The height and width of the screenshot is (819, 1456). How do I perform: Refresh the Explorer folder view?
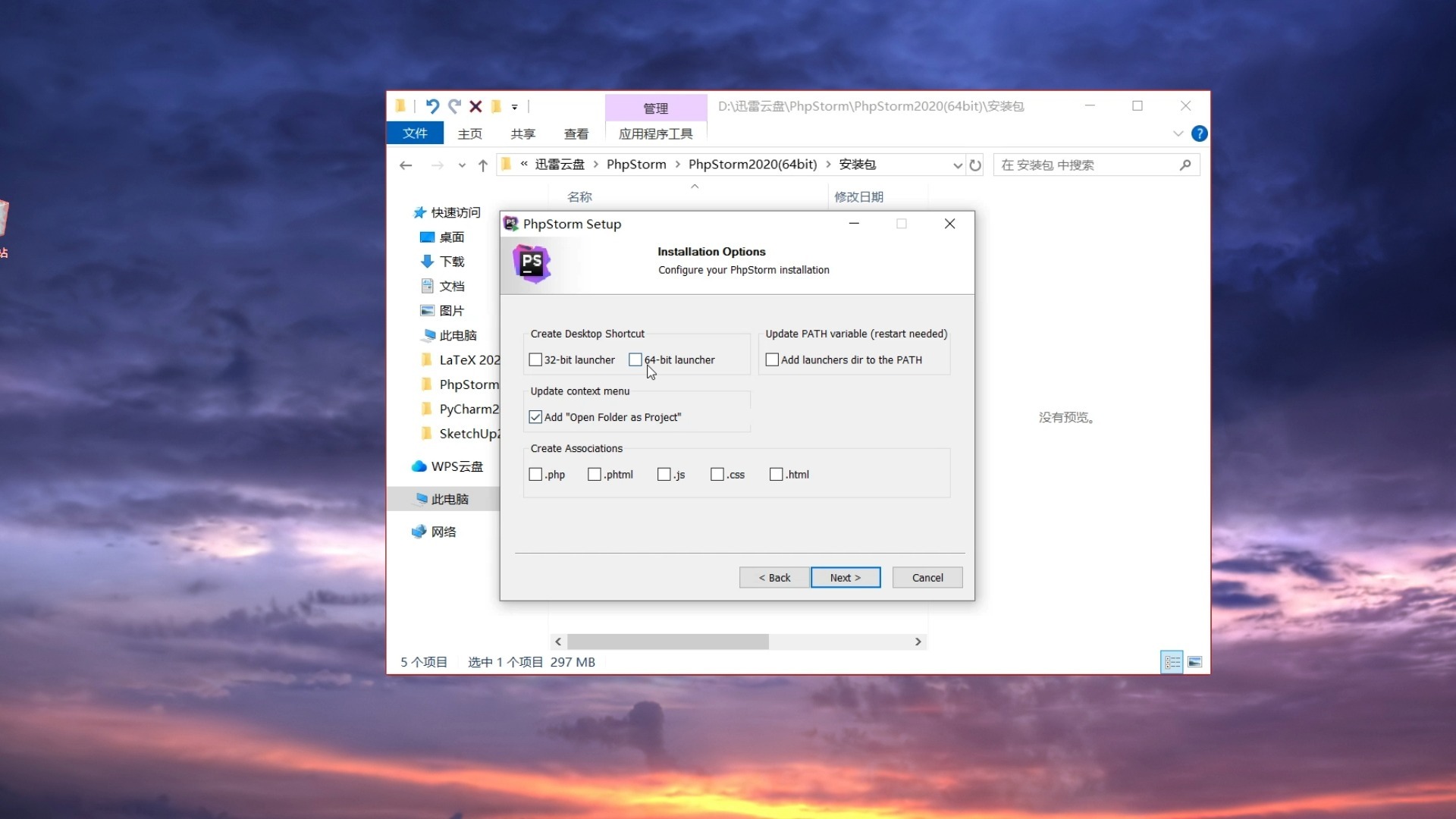click(975, 165)
